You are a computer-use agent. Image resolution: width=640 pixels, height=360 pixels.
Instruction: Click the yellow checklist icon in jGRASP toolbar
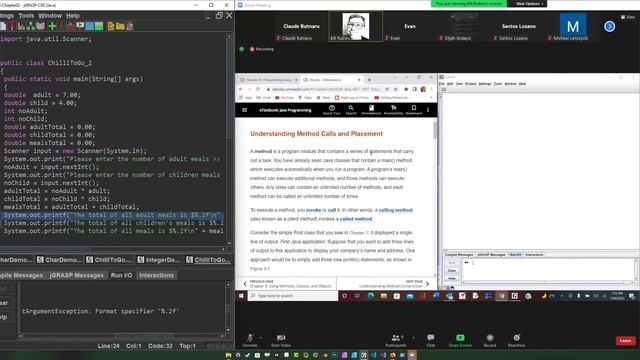click(x=111, y=26)
